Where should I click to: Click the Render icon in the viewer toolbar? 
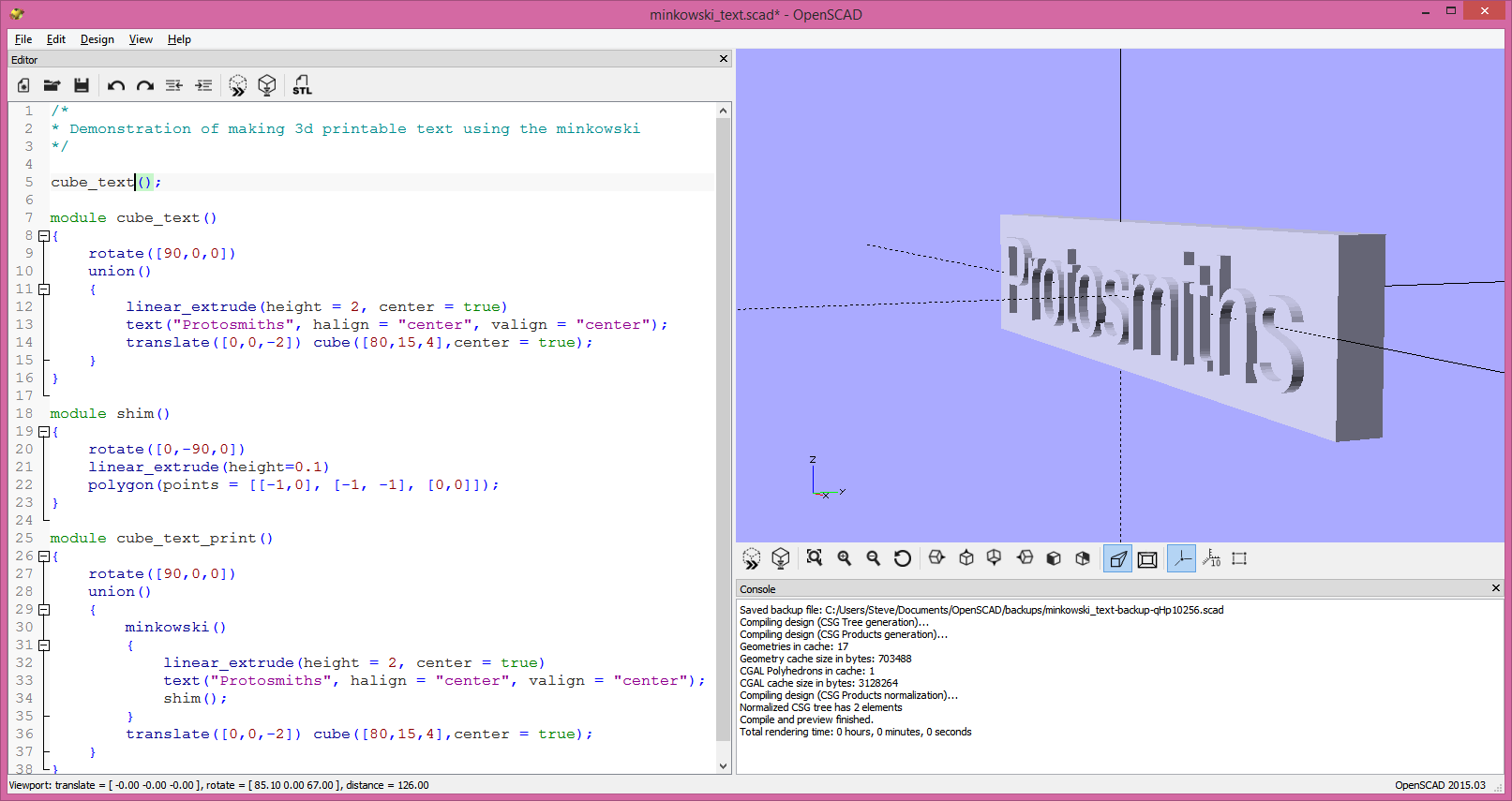[781, 559]
